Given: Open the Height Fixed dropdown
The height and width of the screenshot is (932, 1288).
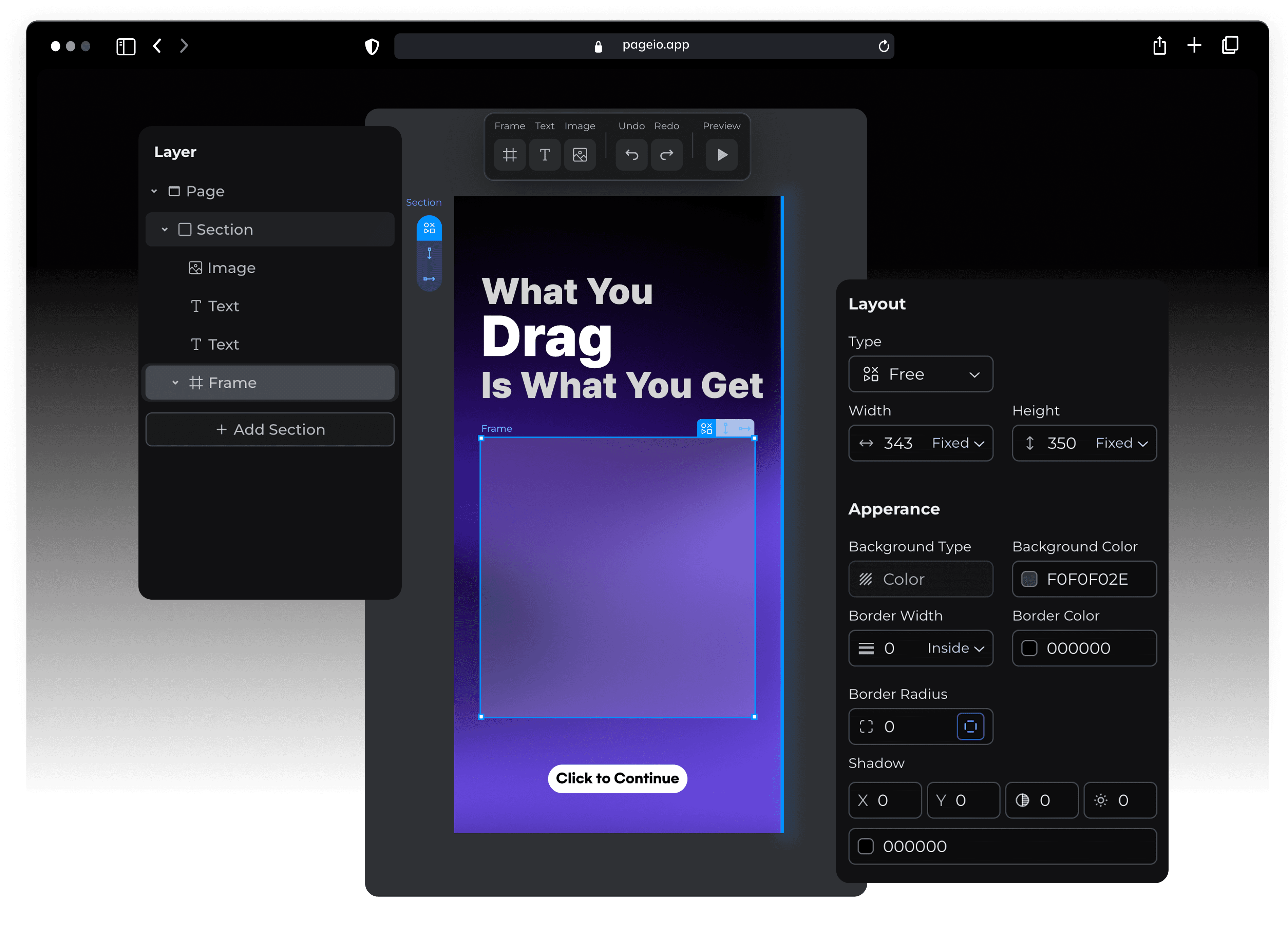Looking at the screenshot, I should tap(1122, 443).
